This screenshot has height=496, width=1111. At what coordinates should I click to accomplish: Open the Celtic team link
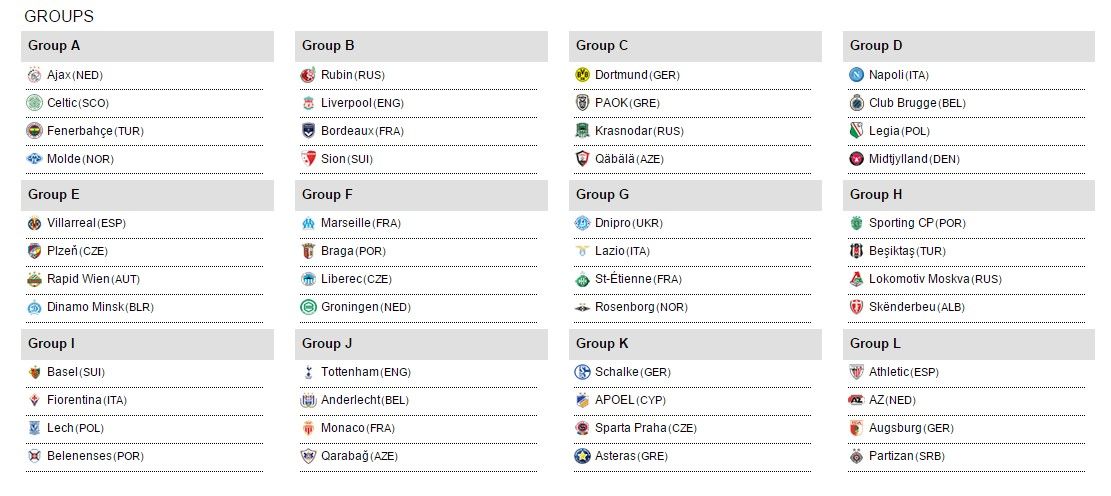point(62,103)
